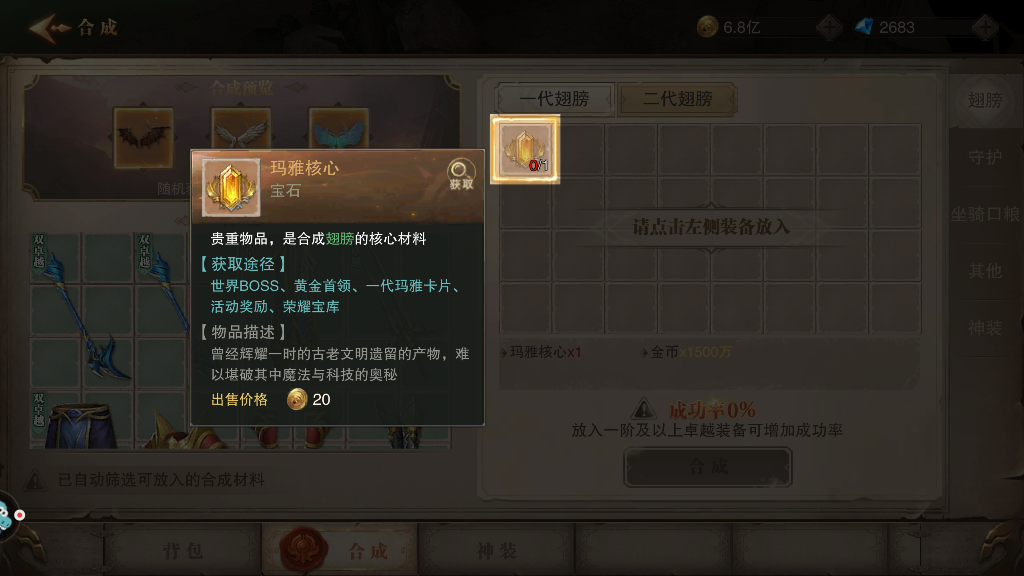Click the blue diamond plus button

(985, 27)
